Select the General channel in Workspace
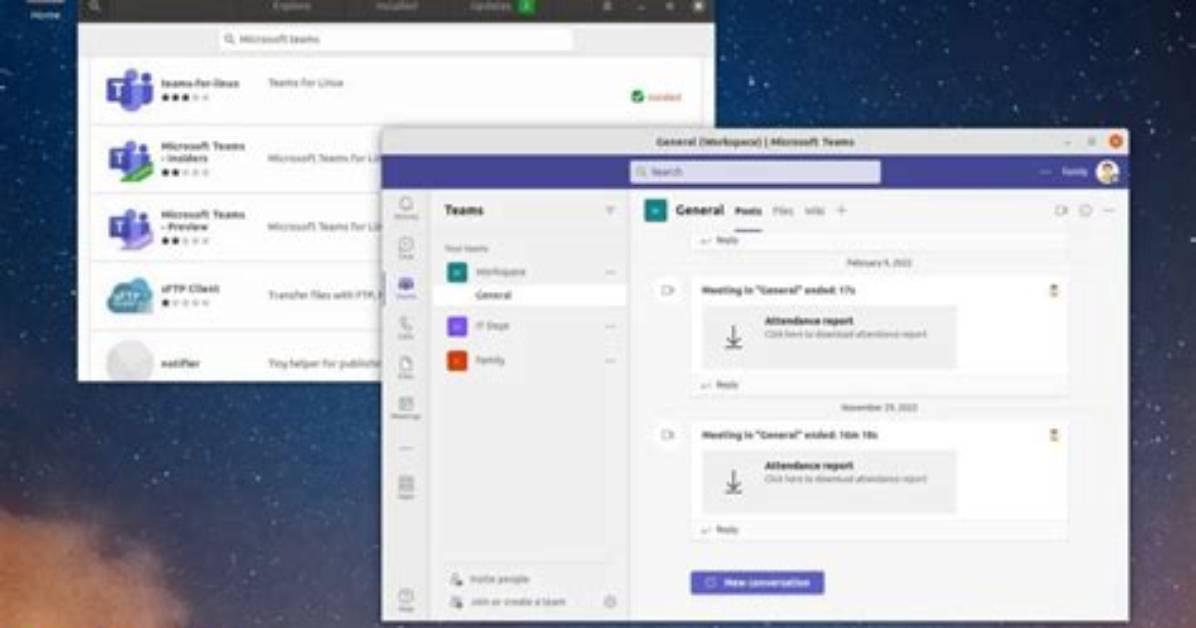1196x628 pixels. tap(530, 295)
